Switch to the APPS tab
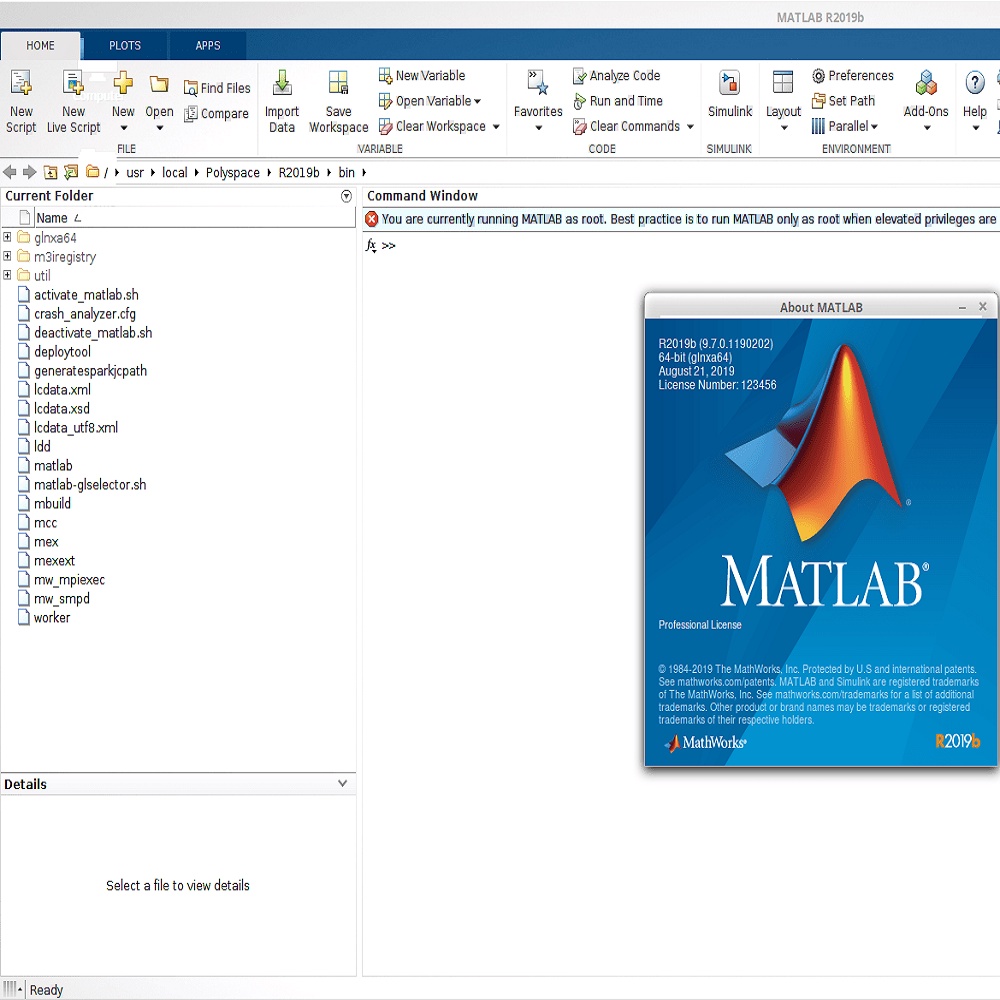1000x1000 pixels. [208, 46]
